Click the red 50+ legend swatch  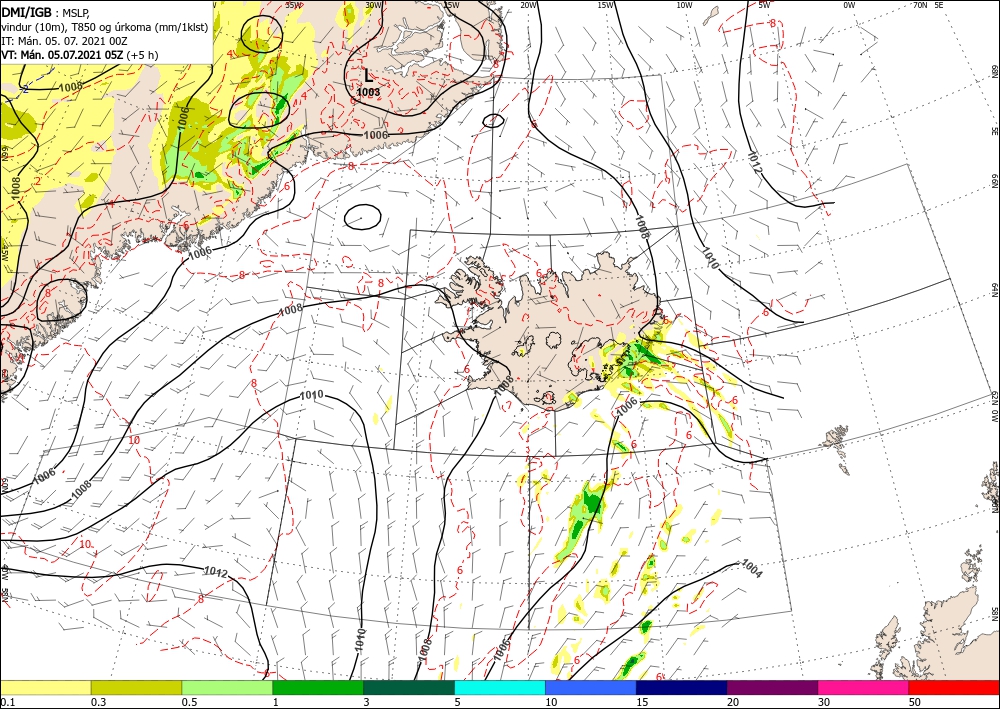tap(954, 687)
